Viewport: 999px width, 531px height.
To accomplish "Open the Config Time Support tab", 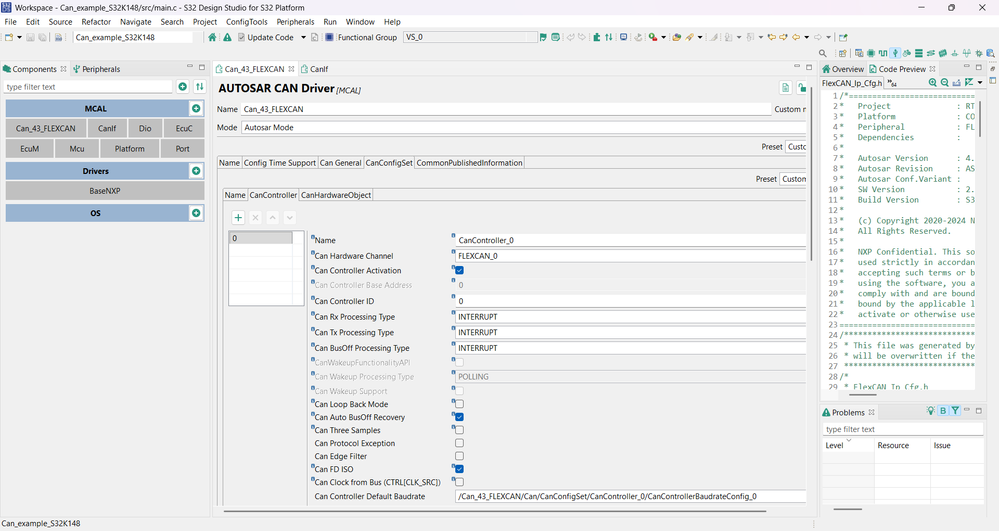I will point(280,163).
